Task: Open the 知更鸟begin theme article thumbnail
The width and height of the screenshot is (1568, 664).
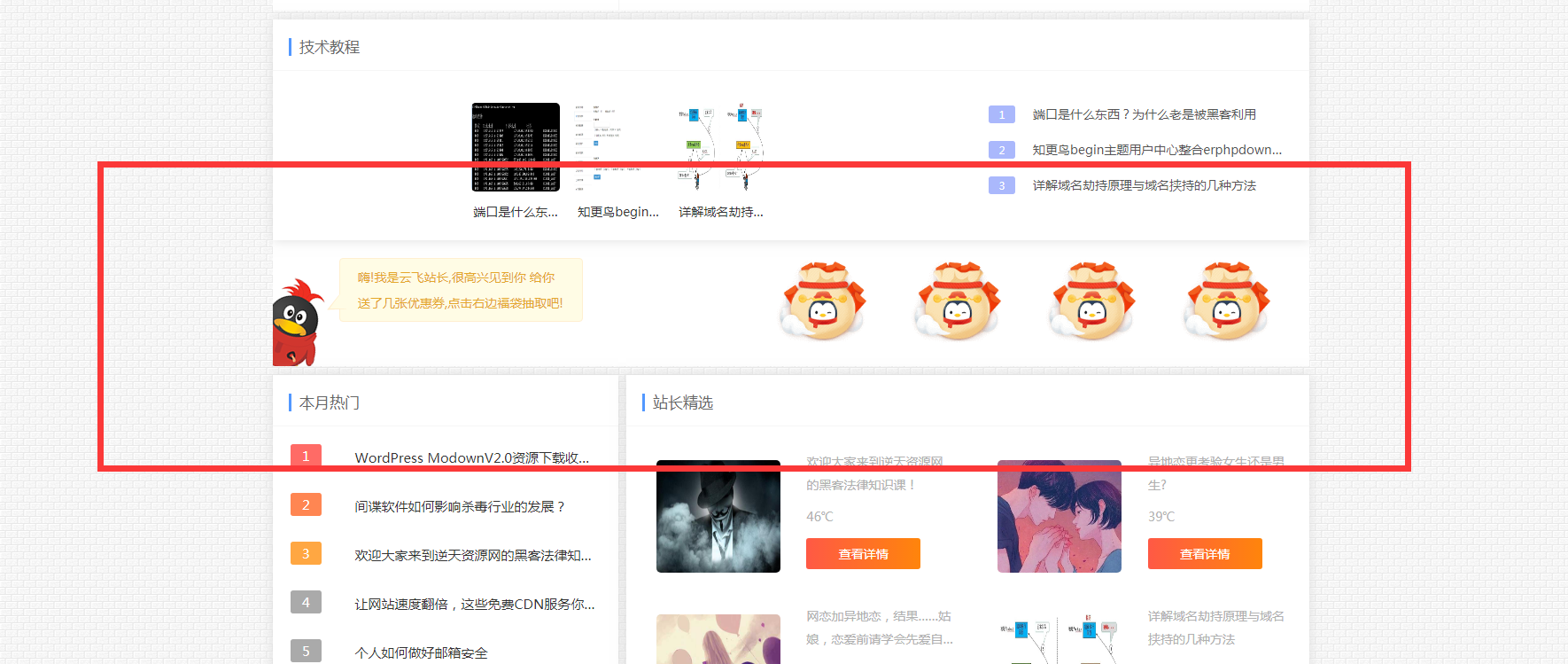Action: (x=618, y=147)
